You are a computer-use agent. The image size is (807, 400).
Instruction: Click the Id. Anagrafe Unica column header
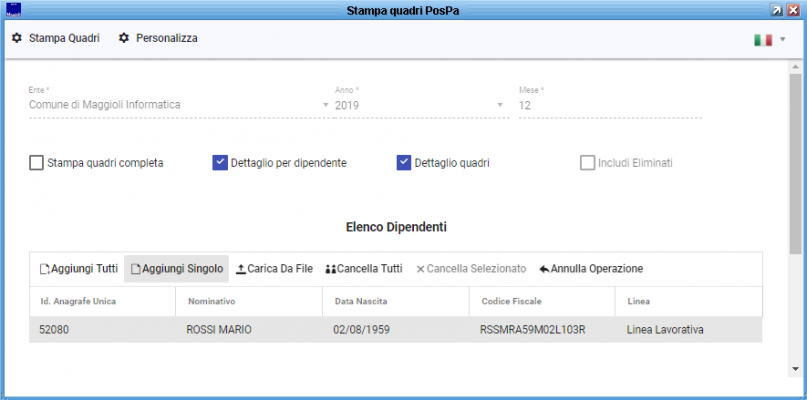[102, 302]
